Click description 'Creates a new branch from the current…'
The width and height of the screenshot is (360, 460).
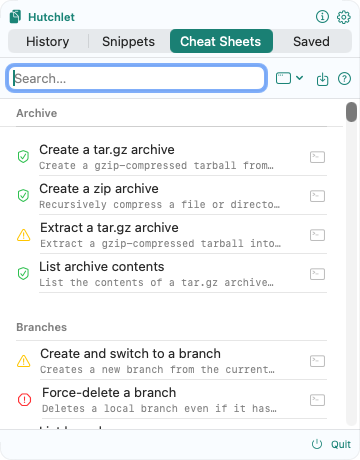[x=157, y=369]
